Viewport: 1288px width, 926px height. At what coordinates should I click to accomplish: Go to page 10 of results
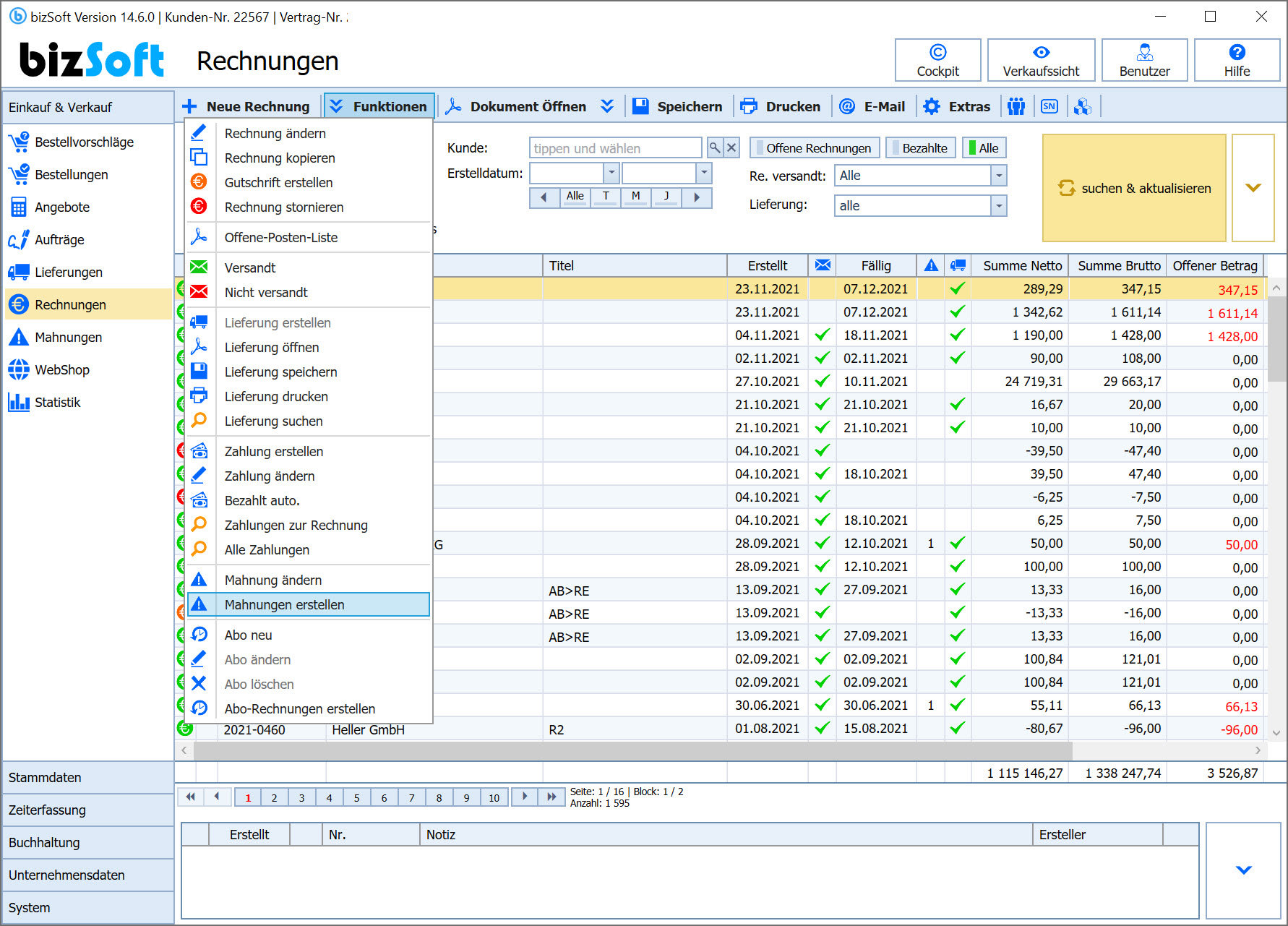click(x=494, y=798)
